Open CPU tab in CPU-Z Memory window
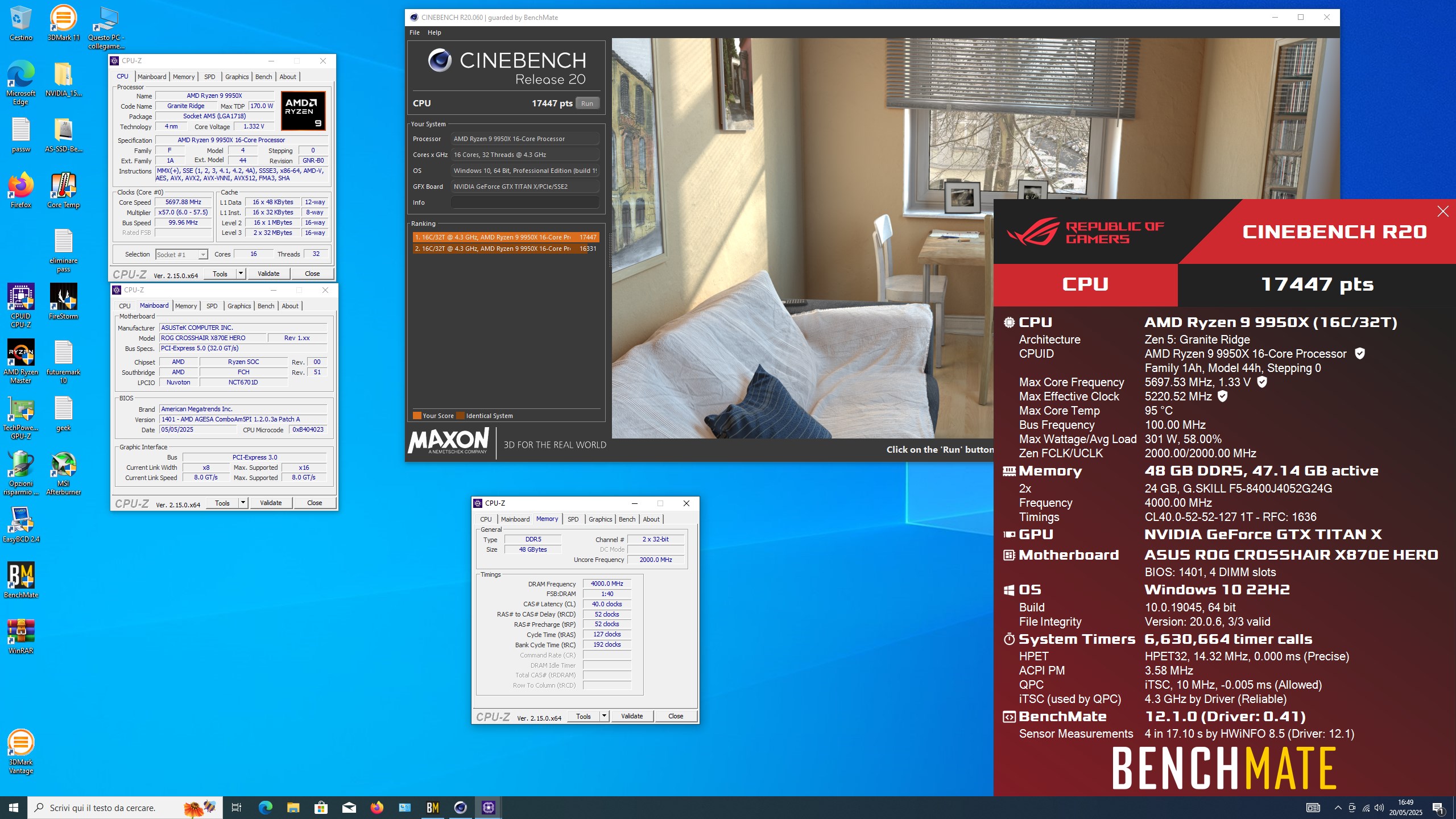This screenshot has width=1456, height=819. [x=486, y=519]
